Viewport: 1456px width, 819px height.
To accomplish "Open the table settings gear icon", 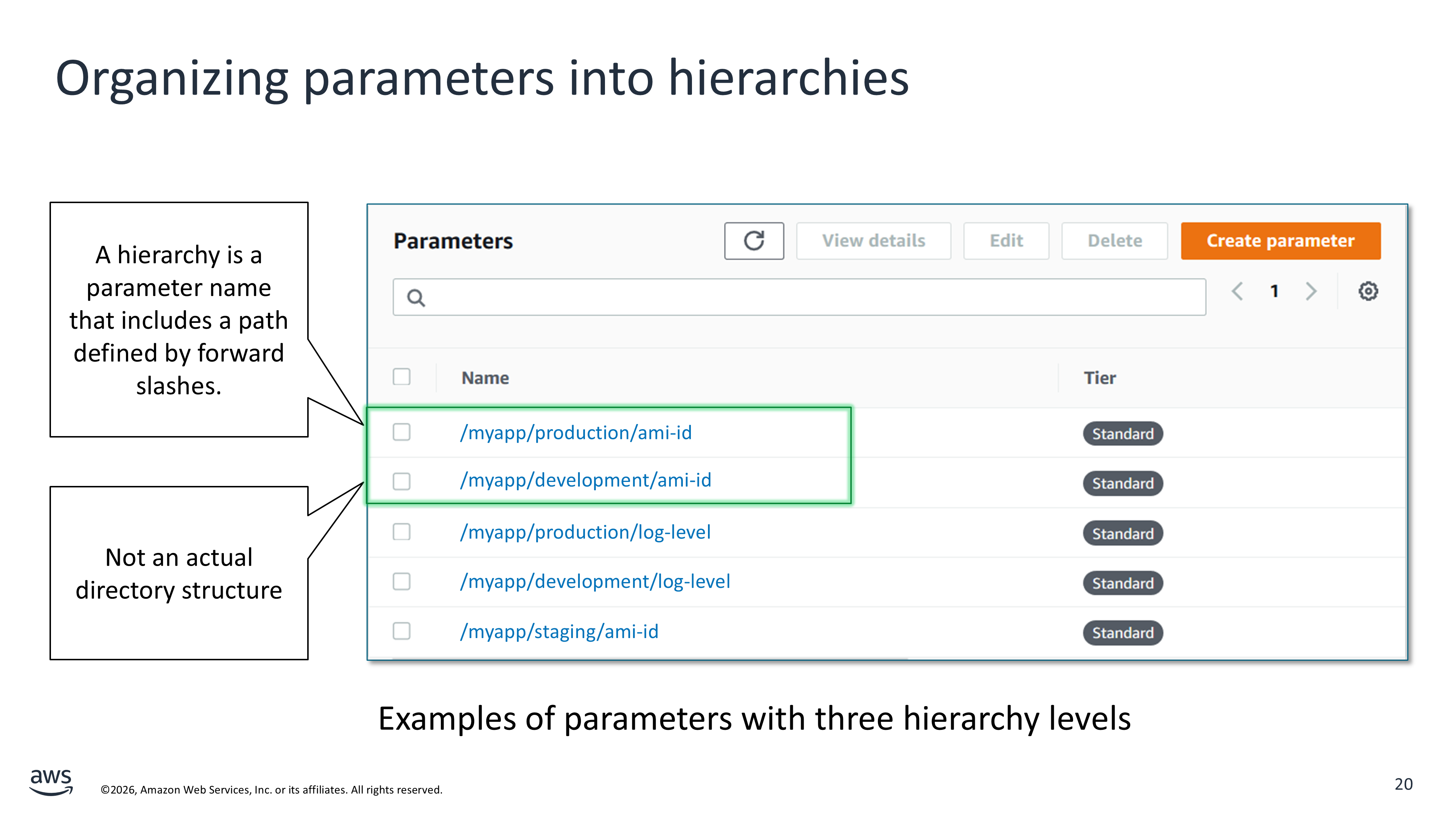I will [x=1368, y=292].
